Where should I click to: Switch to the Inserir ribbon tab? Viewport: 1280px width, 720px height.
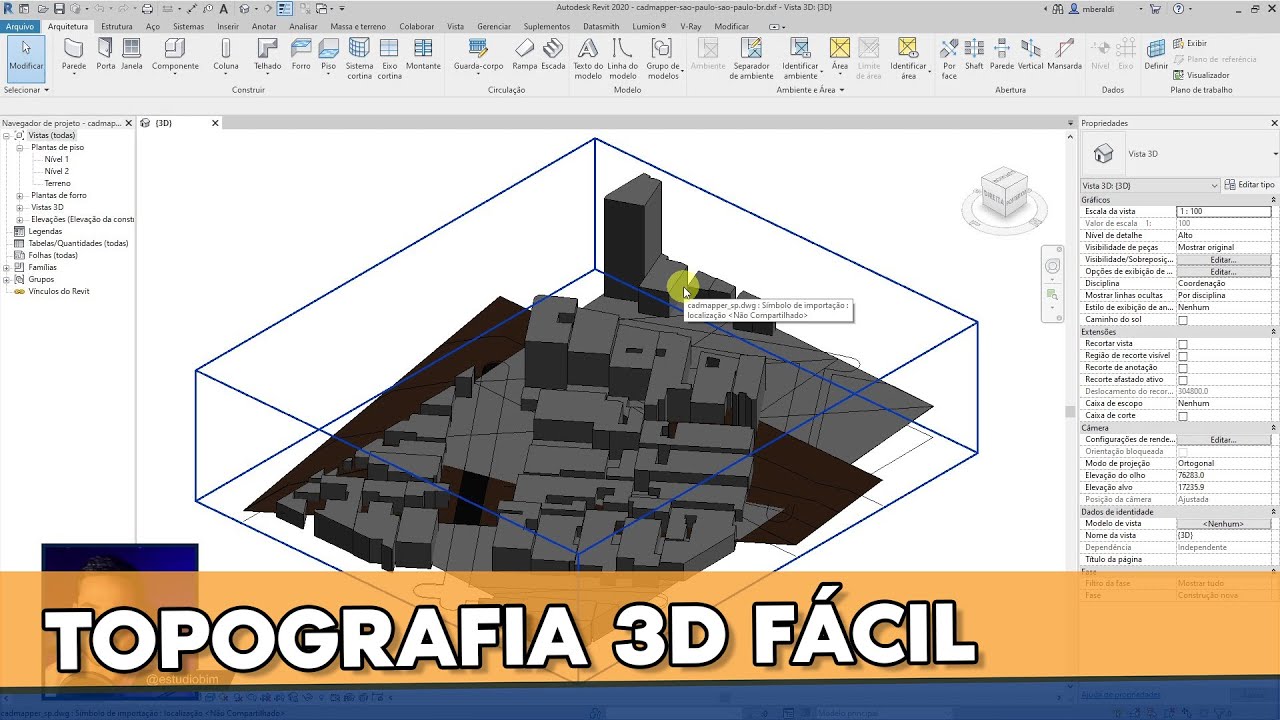tap(228, 26)
